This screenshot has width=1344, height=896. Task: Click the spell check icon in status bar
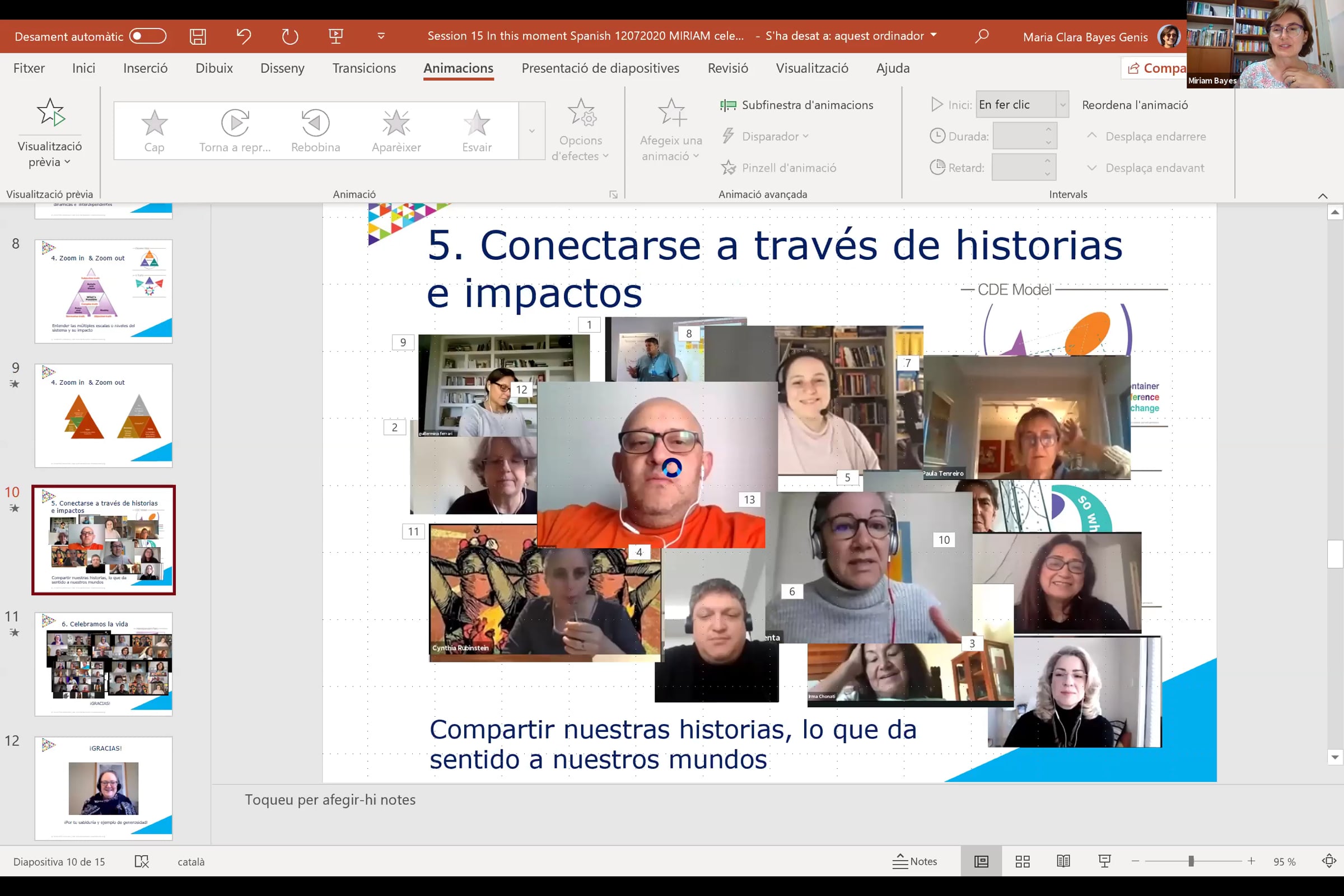tap(141, 861)
